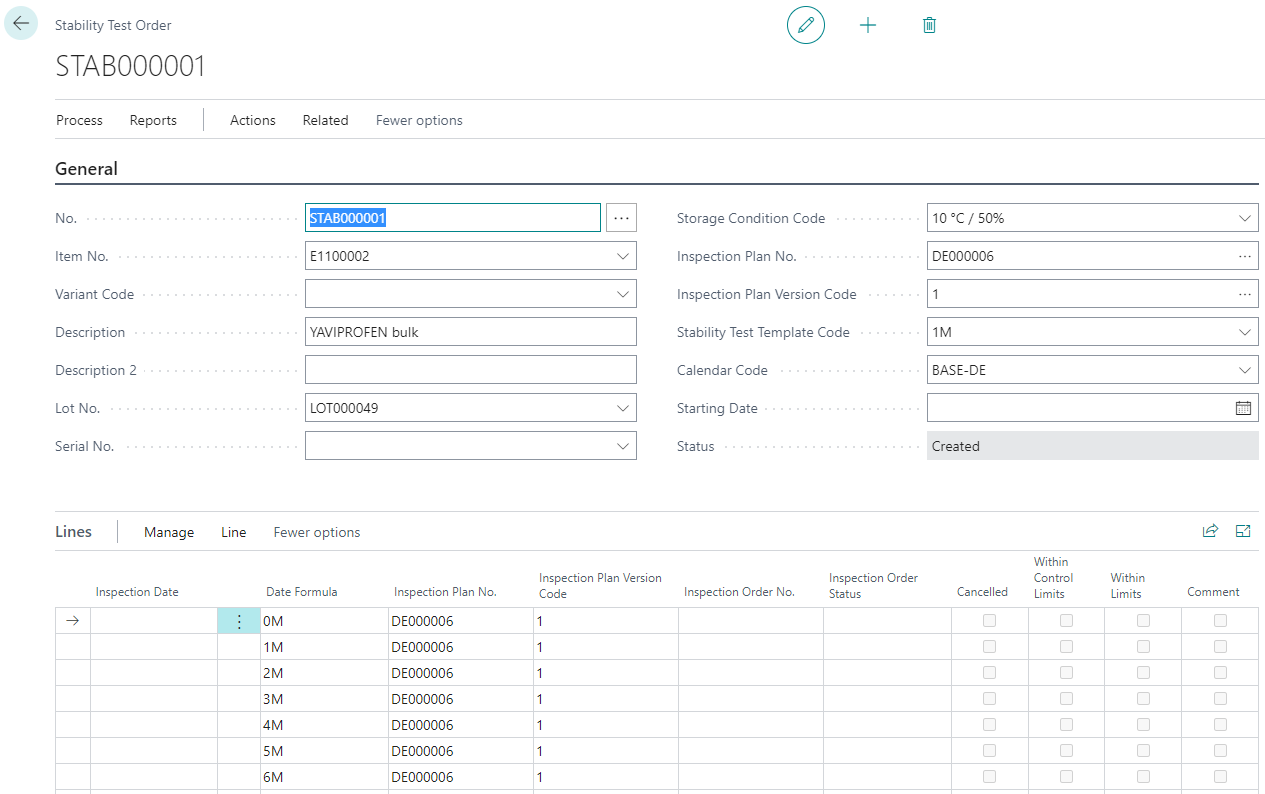1265x794 pixels.
Task: Click the Description field with YAVIPROFEN bulk
Action: click(x=471, y=332)
